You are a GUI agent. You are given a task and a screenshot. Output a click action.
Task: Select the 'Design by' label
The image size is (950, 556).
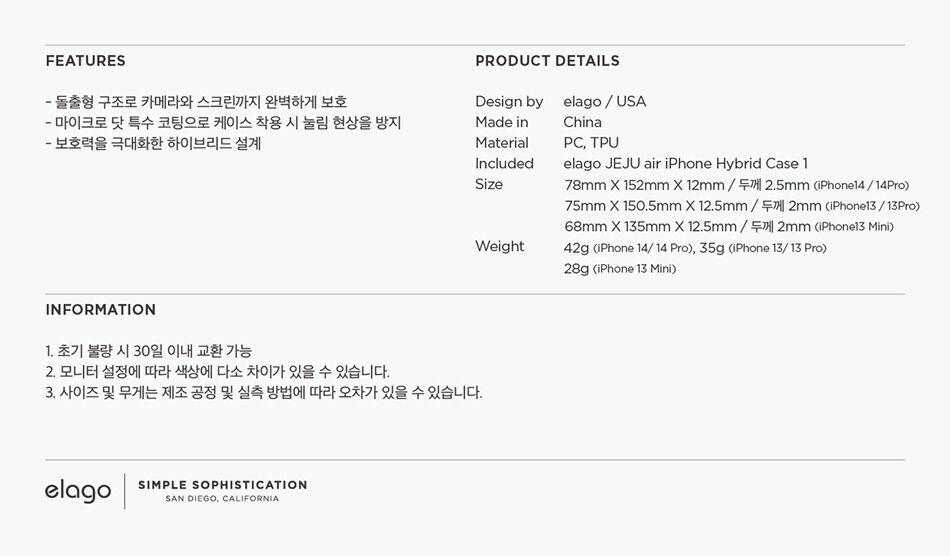tap(509, 102)
